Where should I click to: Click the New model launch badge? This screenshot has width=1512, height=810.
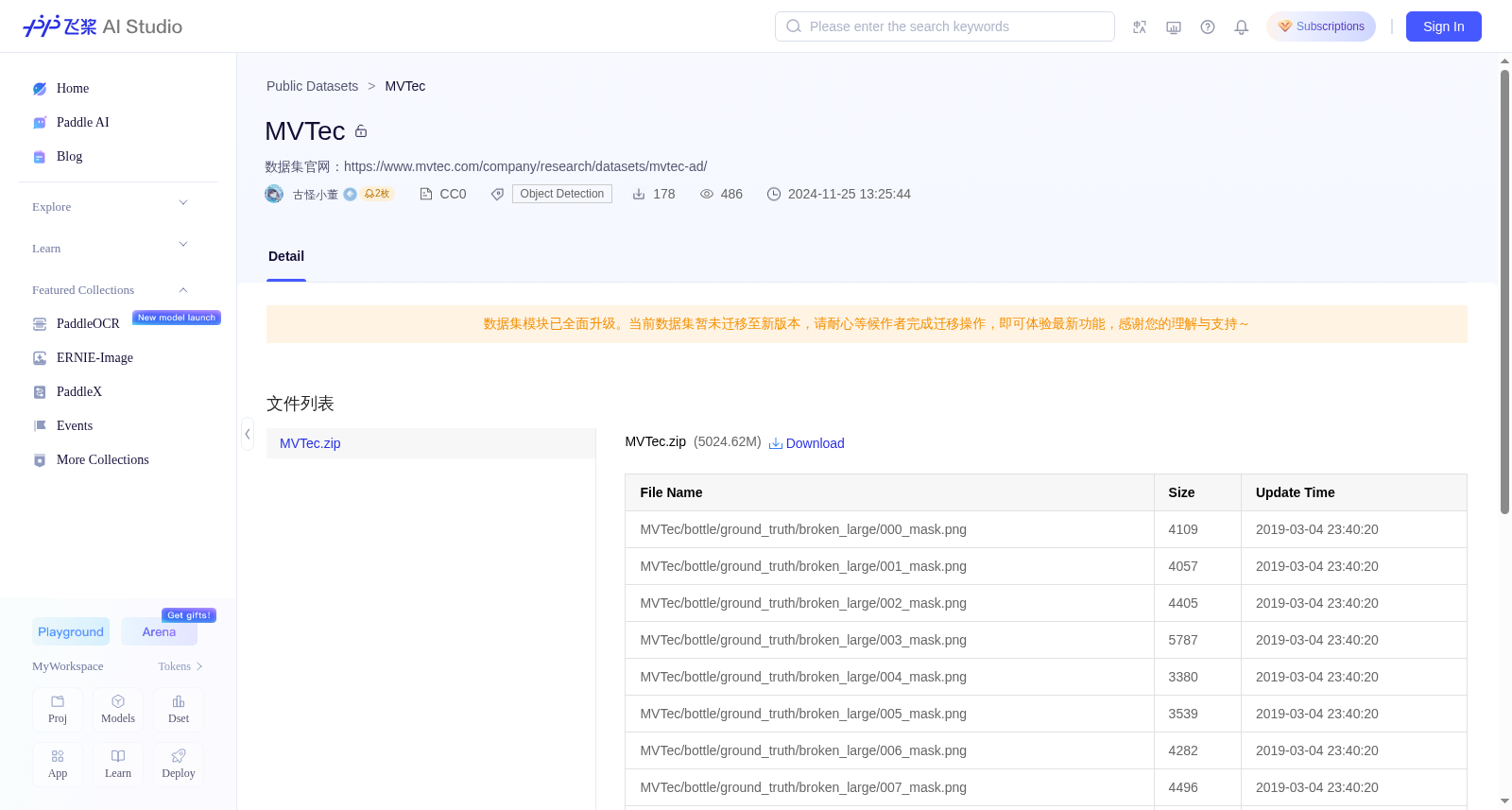[x=177, y=318]
